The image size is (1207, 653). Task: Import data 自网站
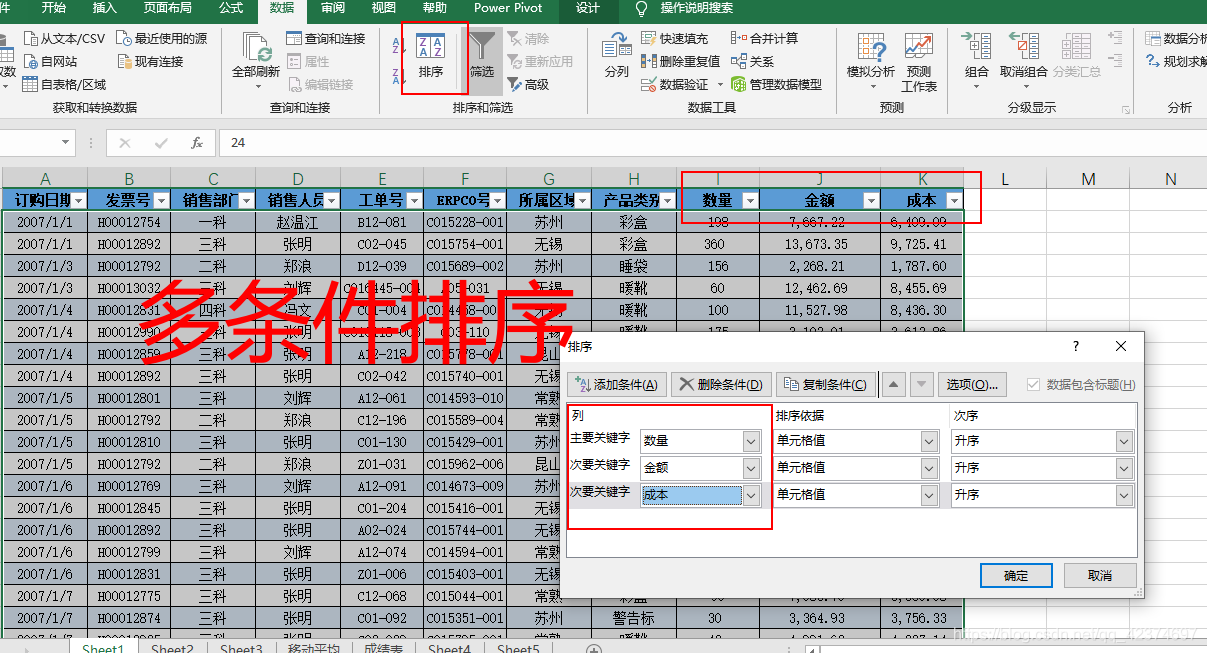click(x=50, y=61)
